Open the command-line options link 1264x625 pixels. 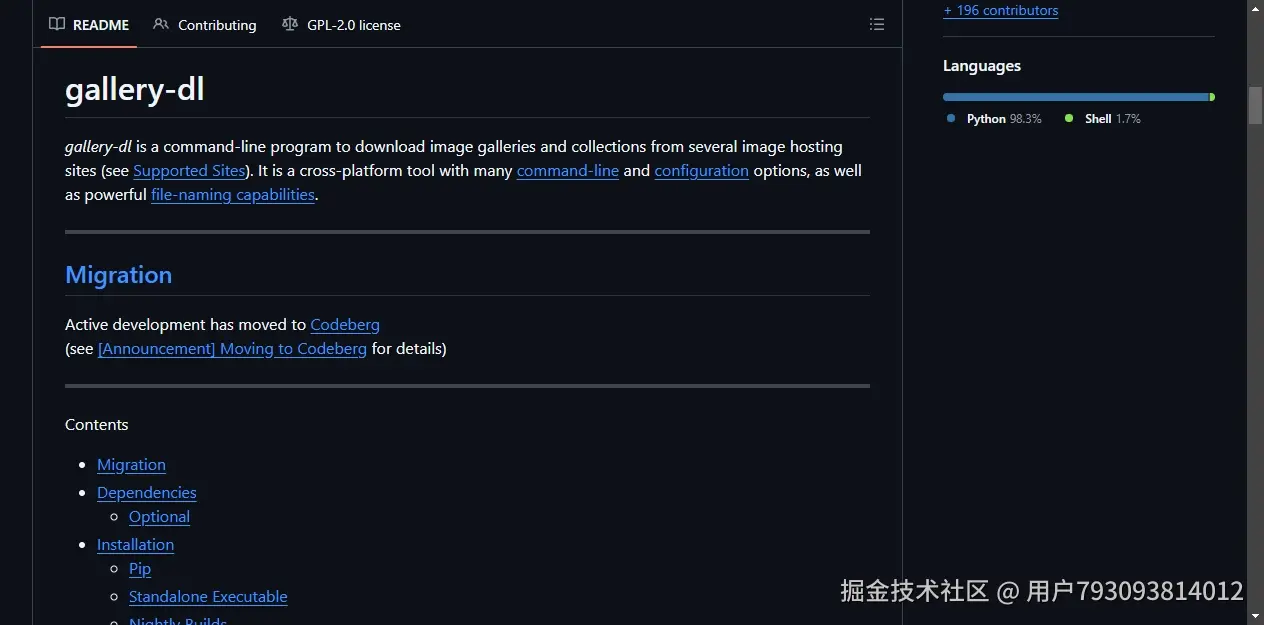568,171
